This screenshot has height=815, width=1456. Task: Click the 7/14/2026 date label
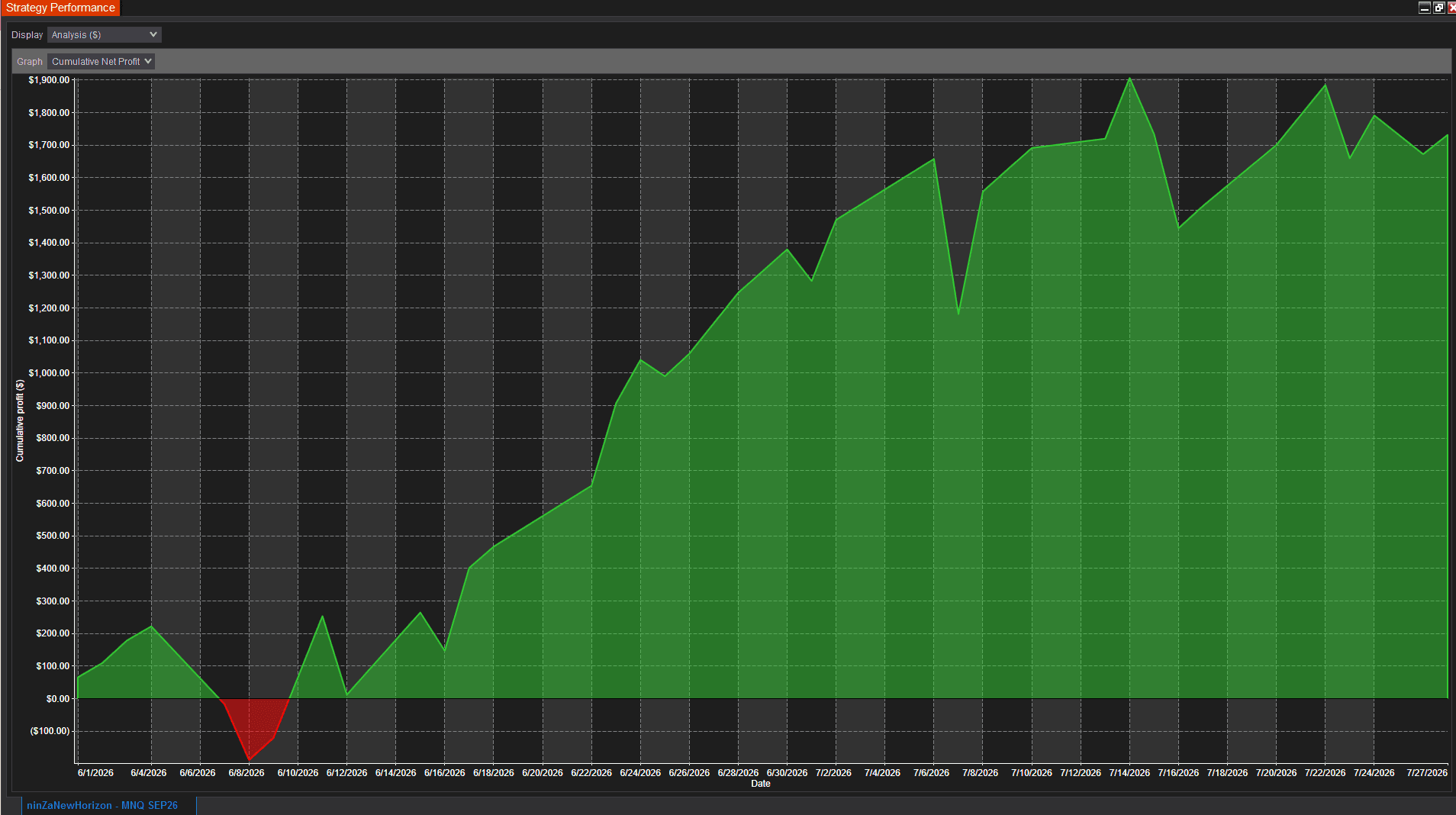[x=1129, y=773]
